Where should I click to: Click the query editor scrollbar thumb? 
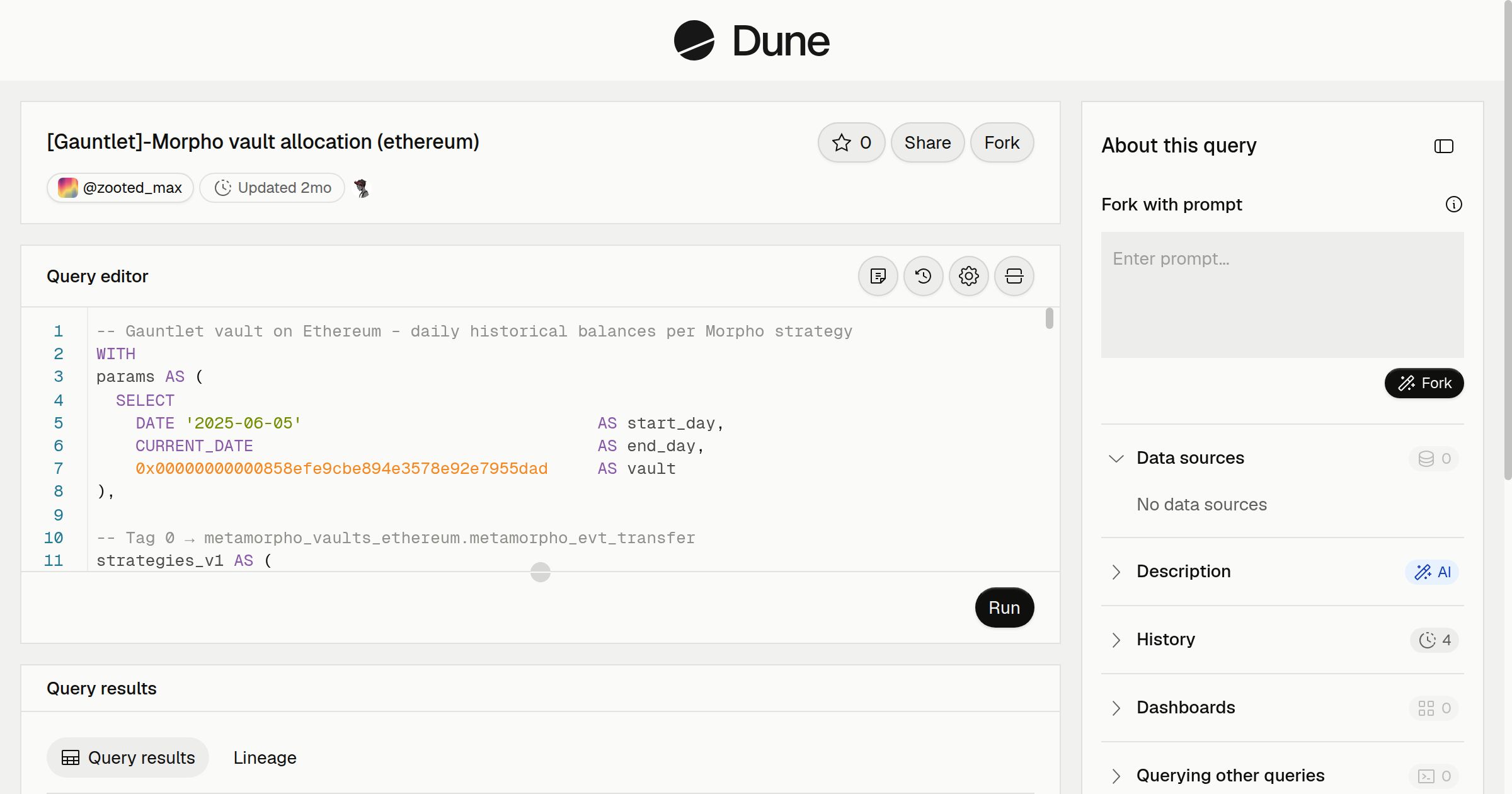coord(1049,318)
